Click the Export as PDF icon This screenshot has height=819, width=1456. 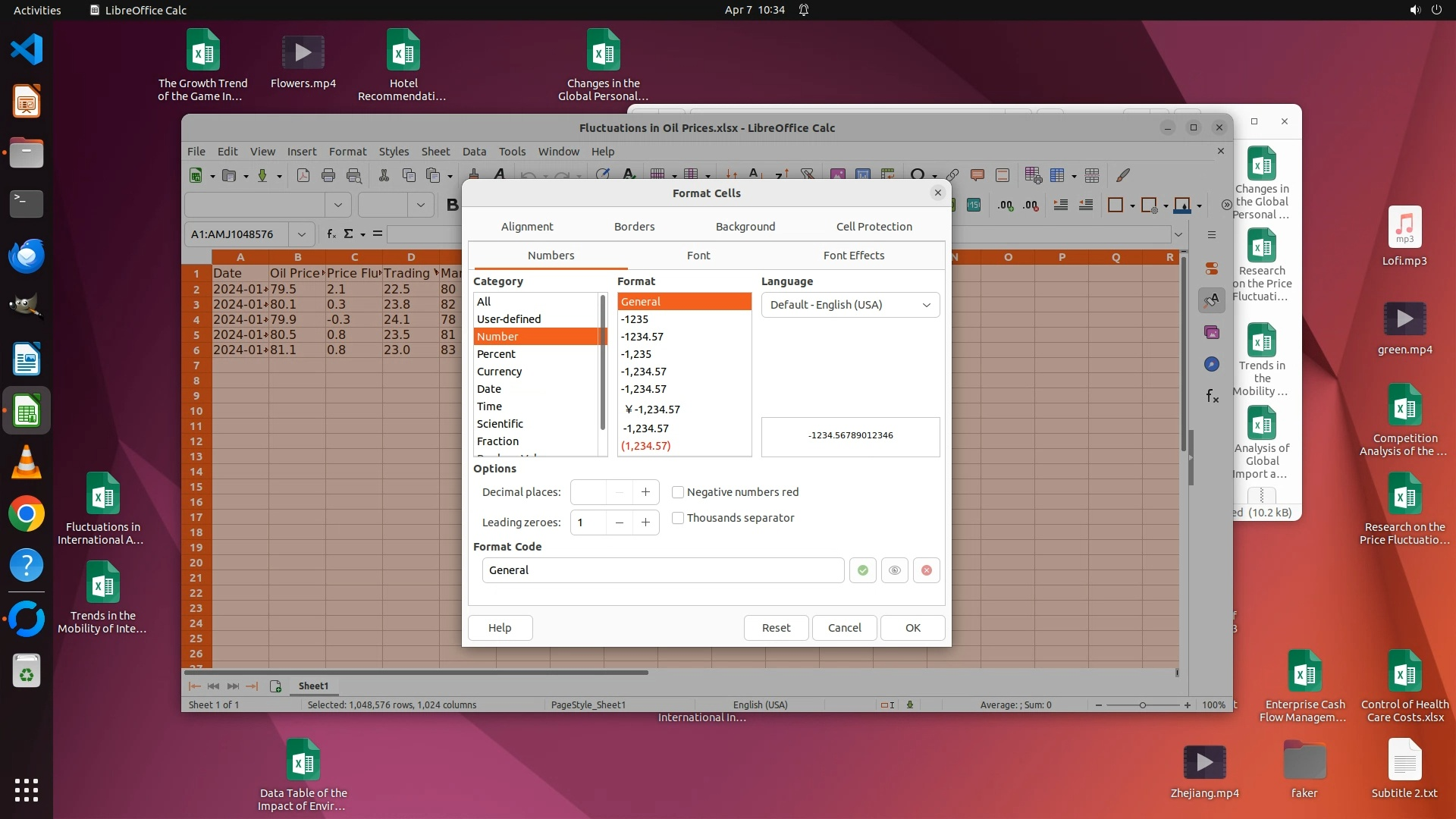303,176
